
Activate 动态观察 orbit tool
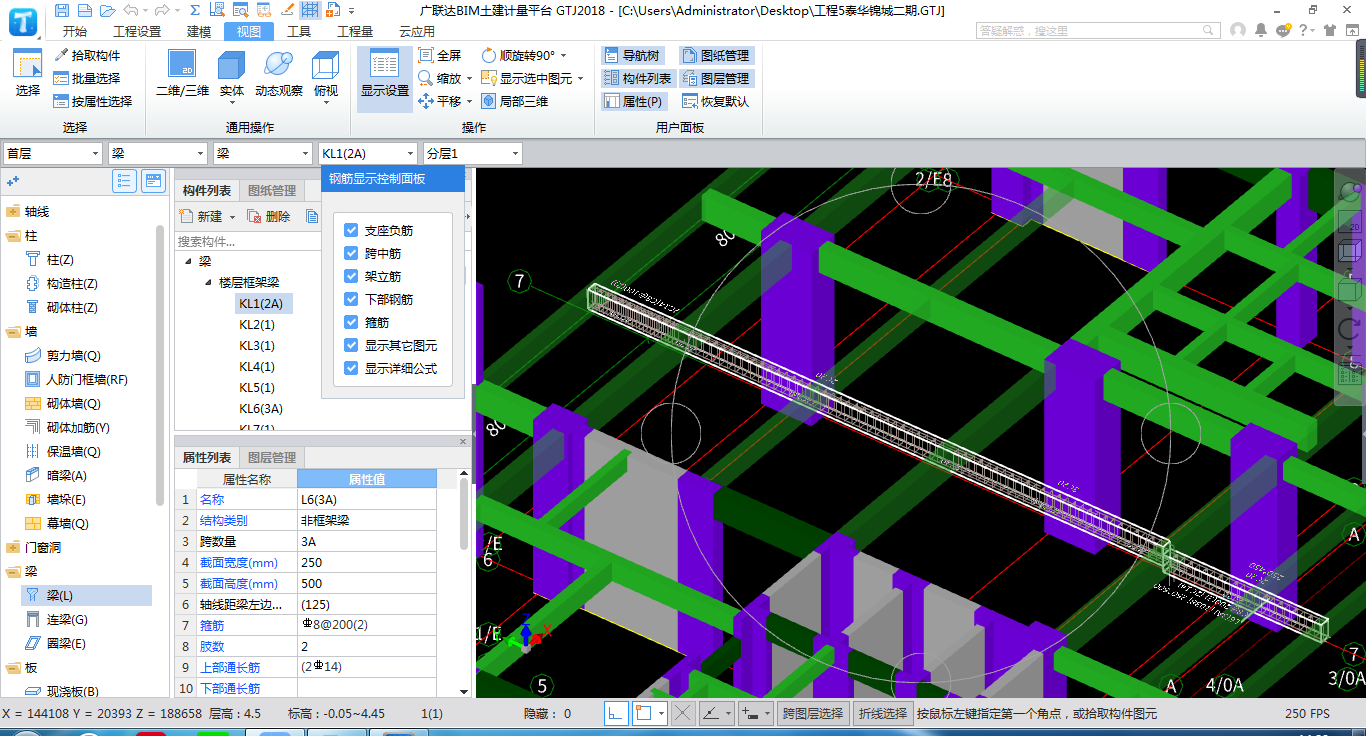click(x=278, y=74)
